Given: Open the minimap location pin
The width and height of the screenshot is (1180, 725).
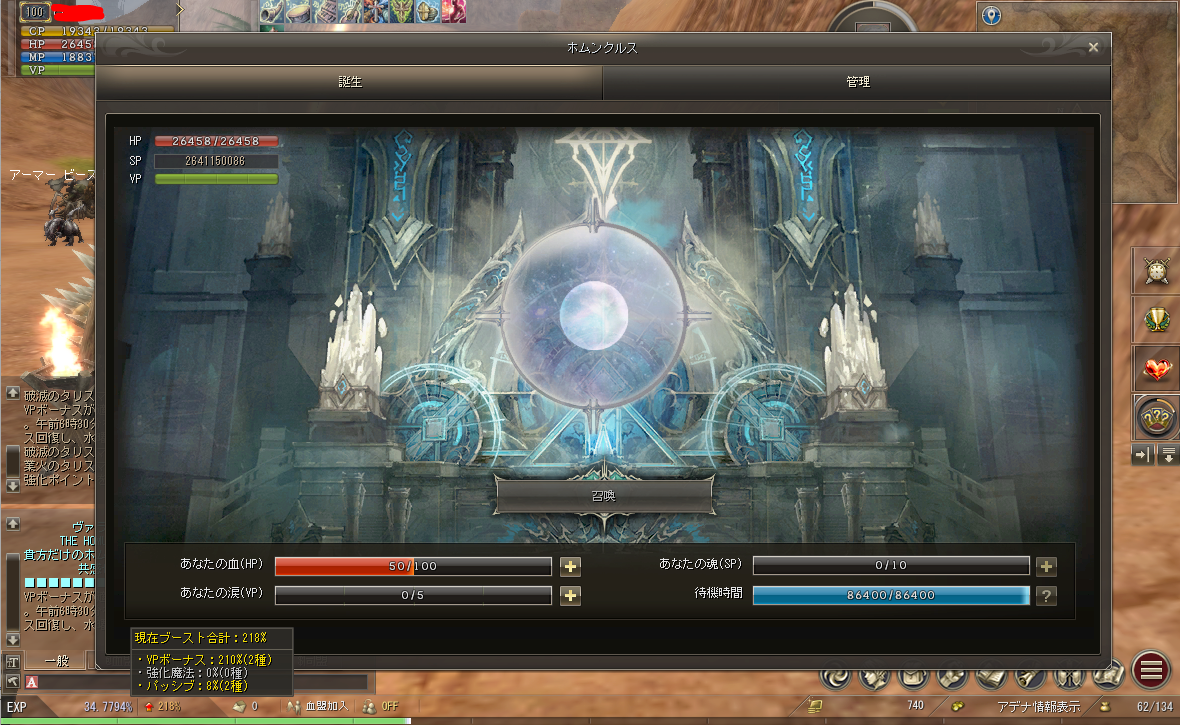Looking at the screenshot, I should coord(991,15).
